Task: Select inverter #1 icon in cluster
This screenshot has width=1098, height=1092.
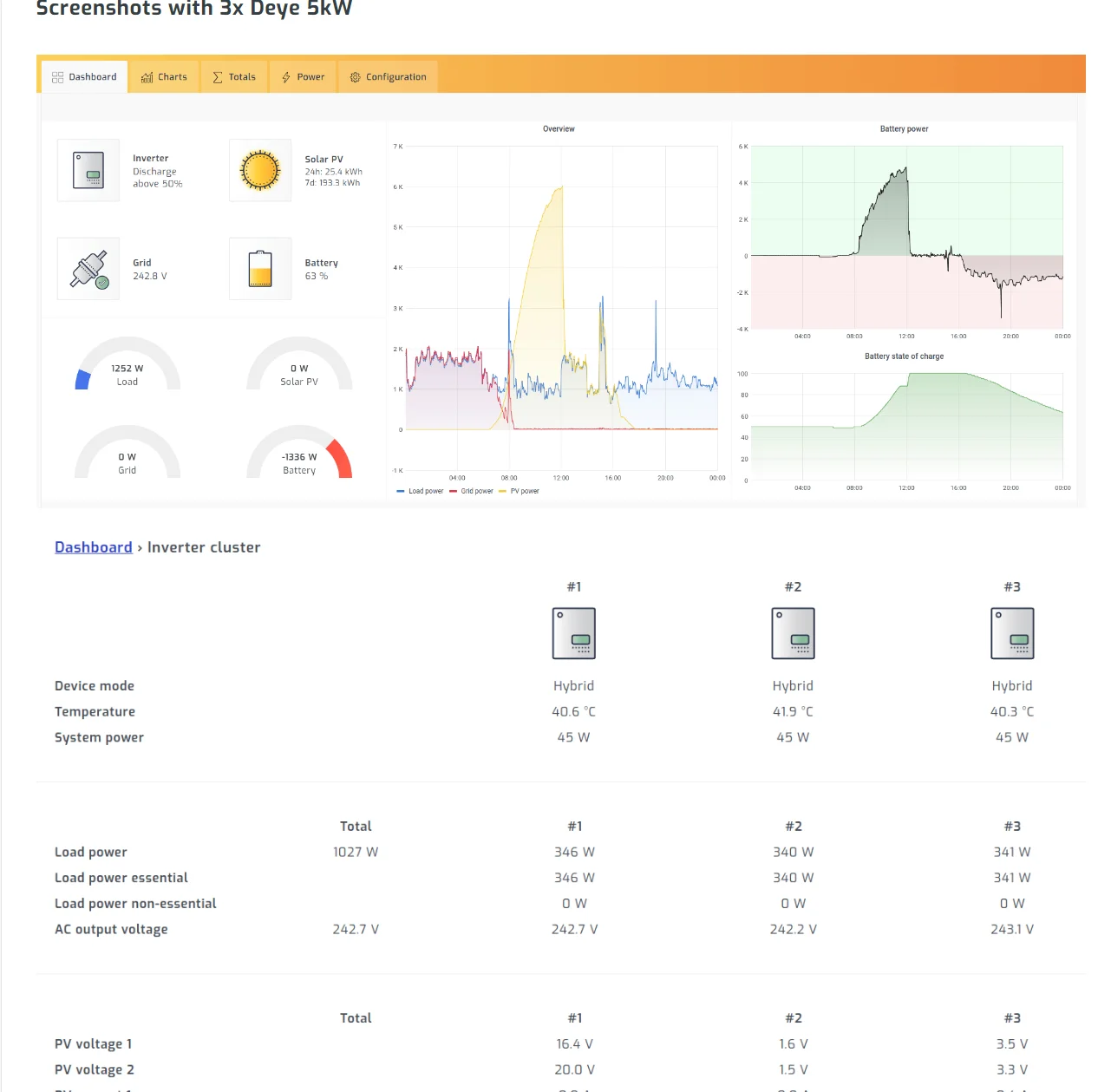Action: tap(574, 633)
